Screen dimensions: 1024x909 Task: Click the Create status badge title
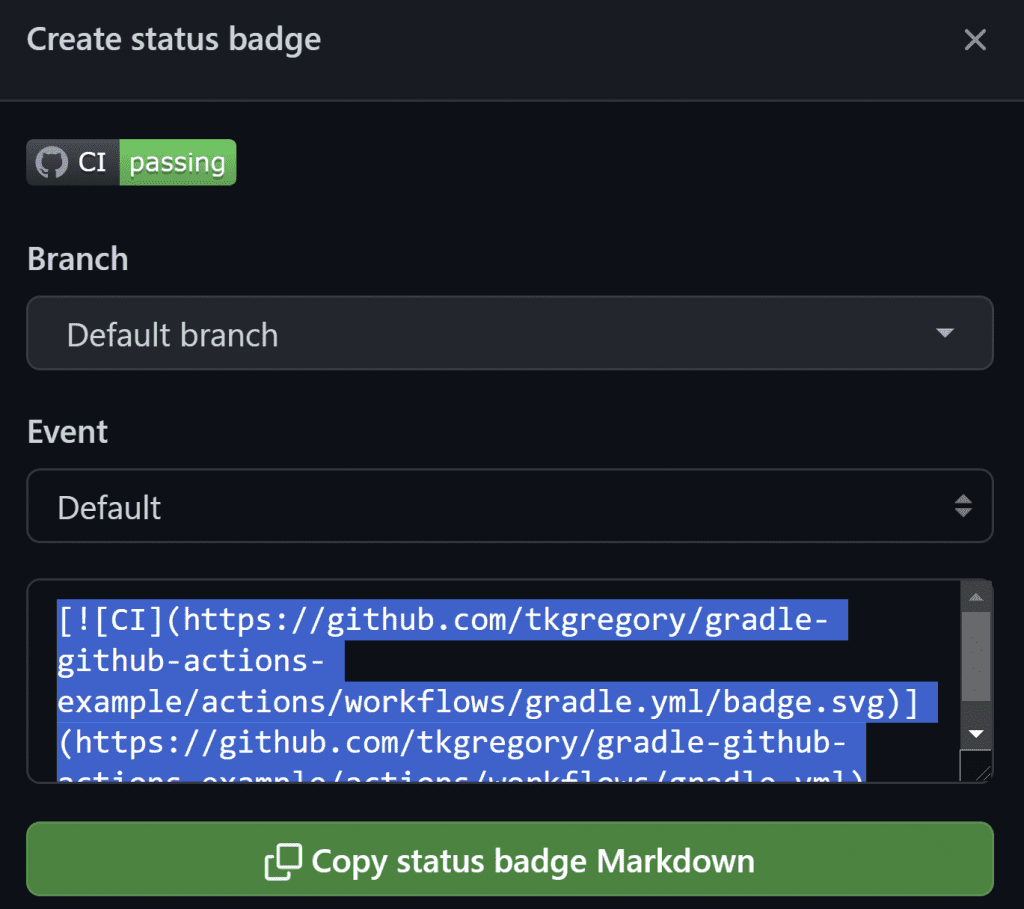tap(174, 40)
